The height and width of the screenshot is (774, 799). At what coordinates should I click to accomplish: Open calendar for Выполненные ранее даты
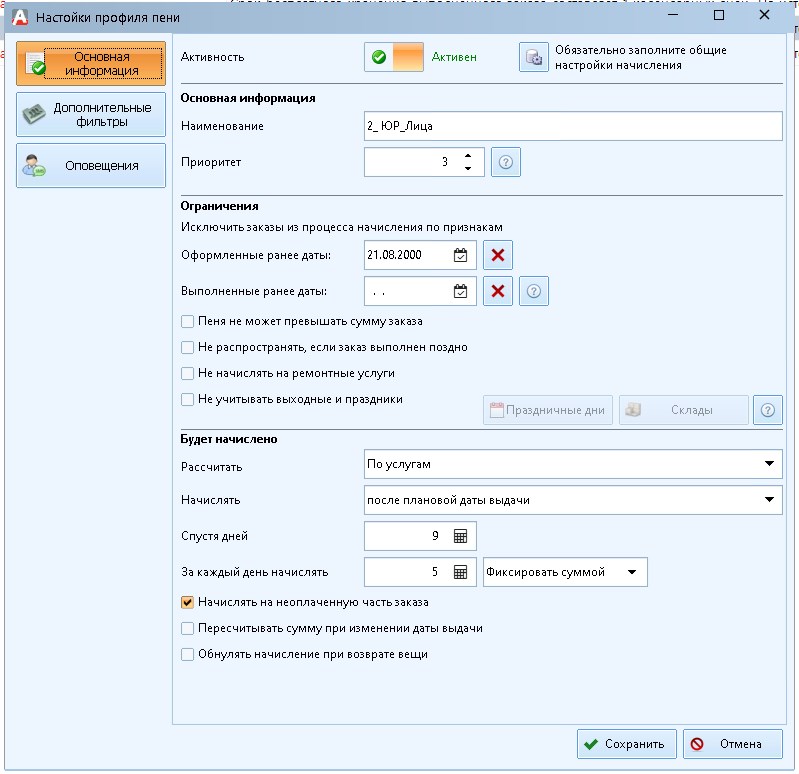pos(460,291)
